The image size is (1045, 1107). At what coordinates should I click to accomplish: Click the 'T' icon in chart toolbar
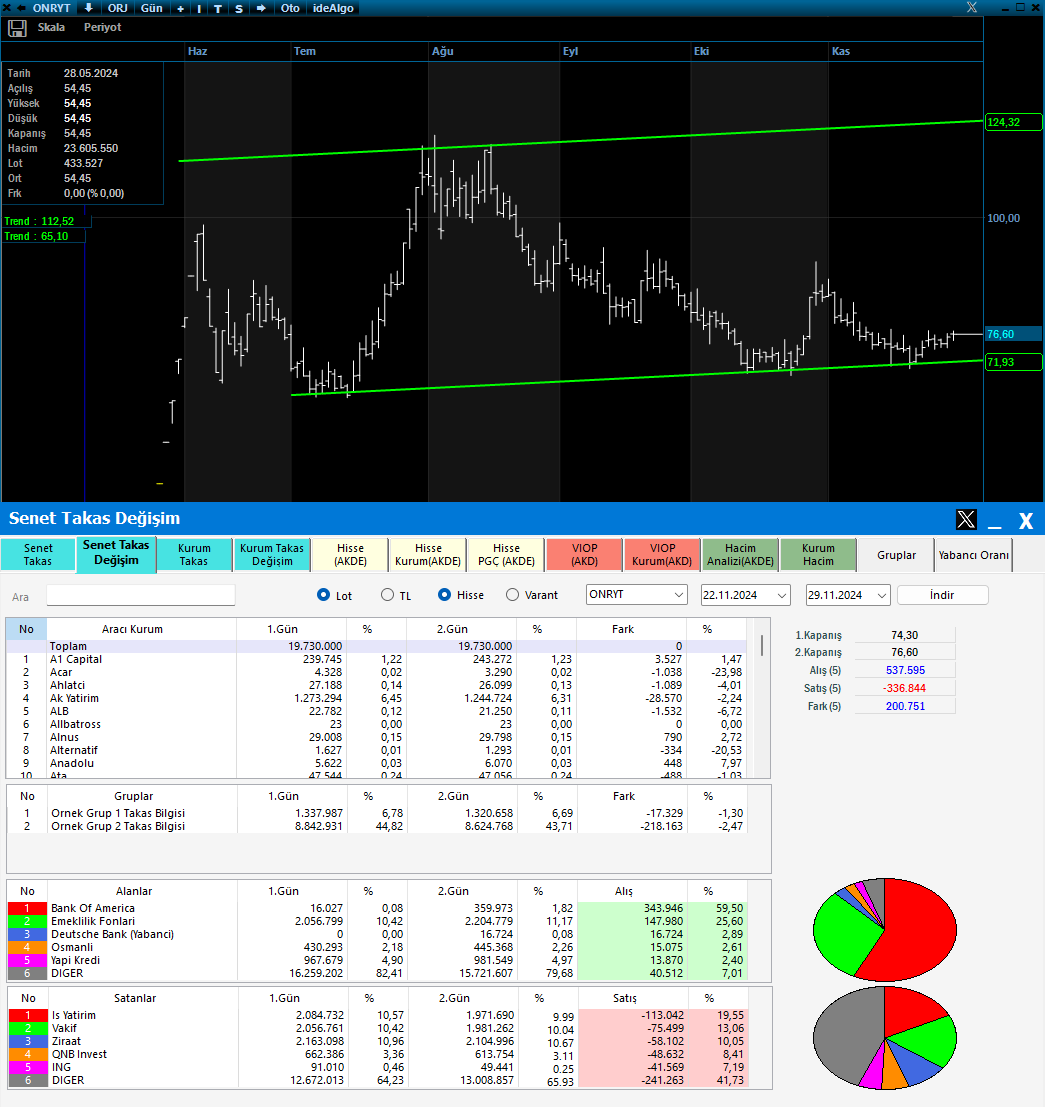click(217, 8)
